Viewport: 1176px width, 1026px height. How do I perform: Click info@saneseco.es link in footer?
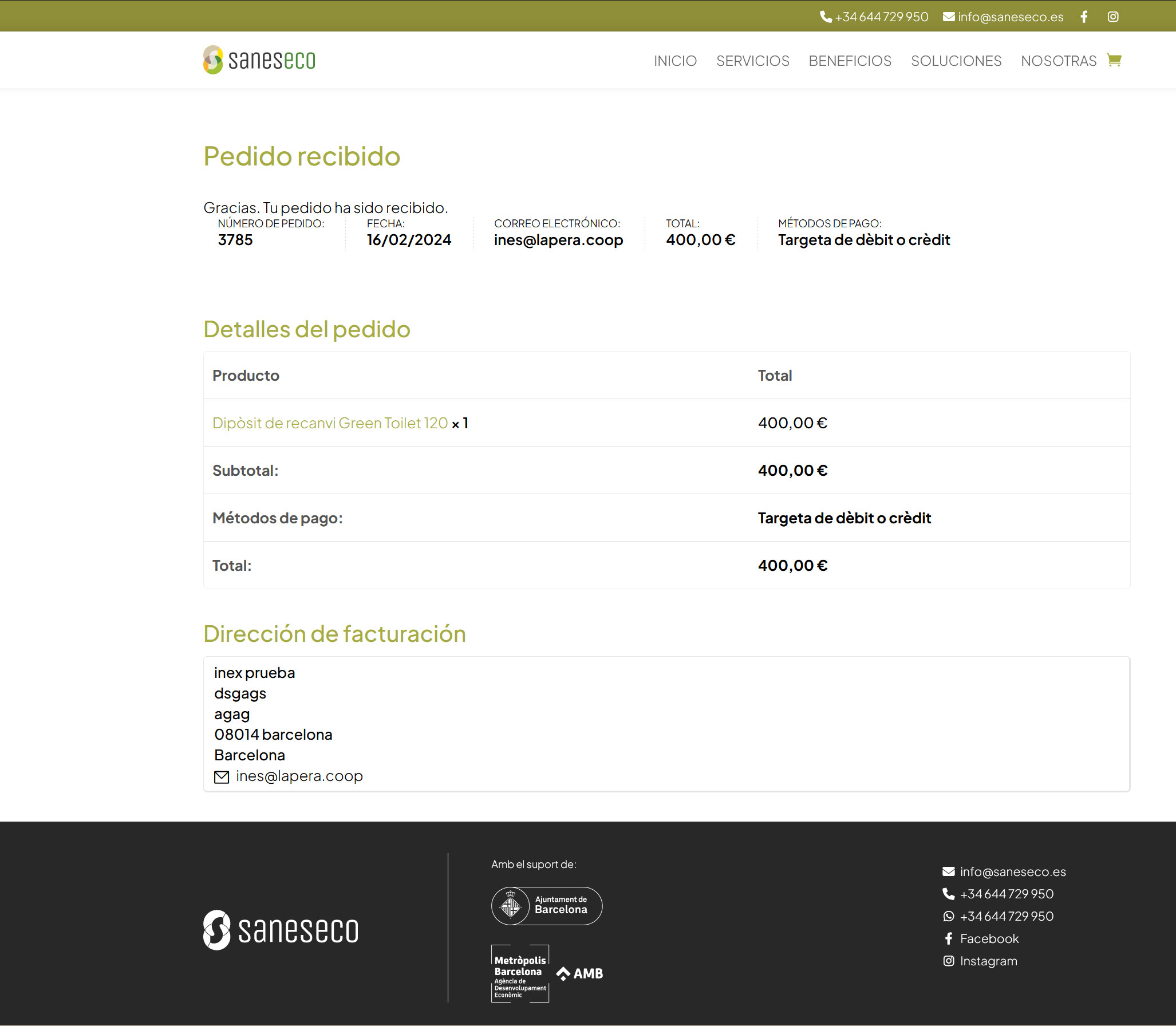tap(1012, 871)
